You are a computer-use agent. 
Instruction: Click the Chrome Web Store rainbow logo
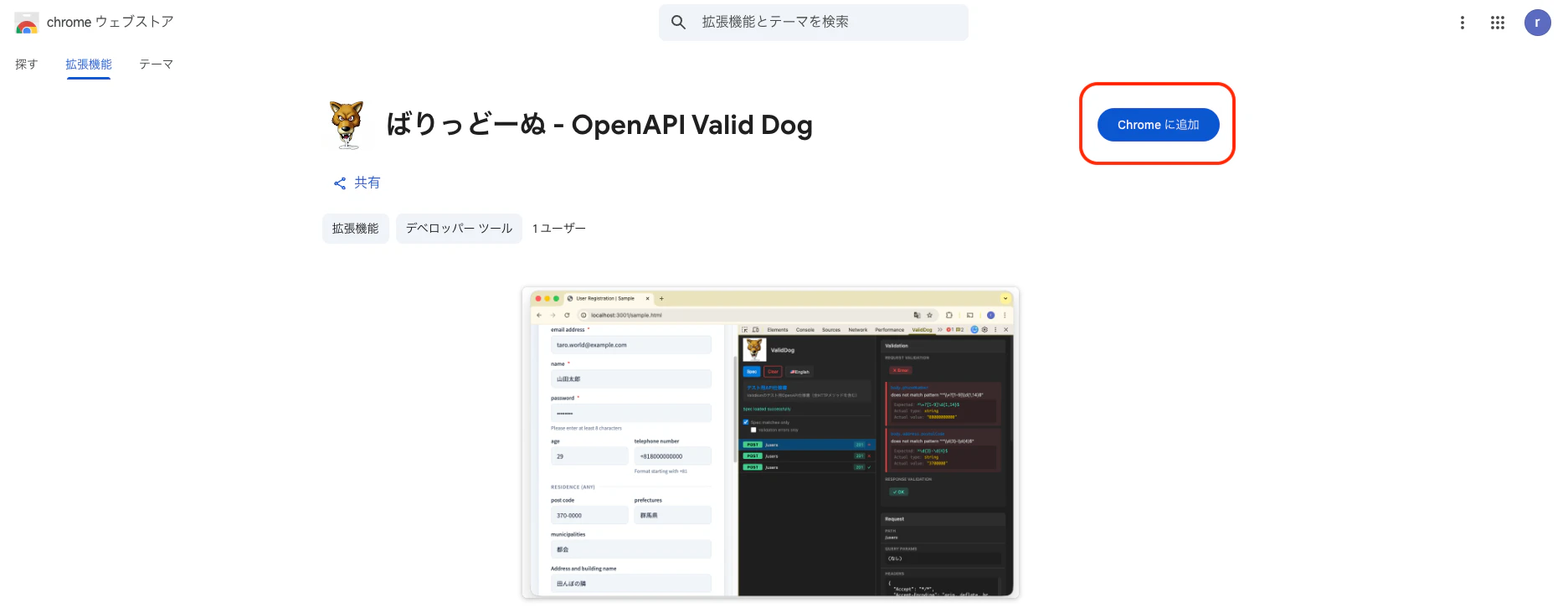tap(27, 23)
